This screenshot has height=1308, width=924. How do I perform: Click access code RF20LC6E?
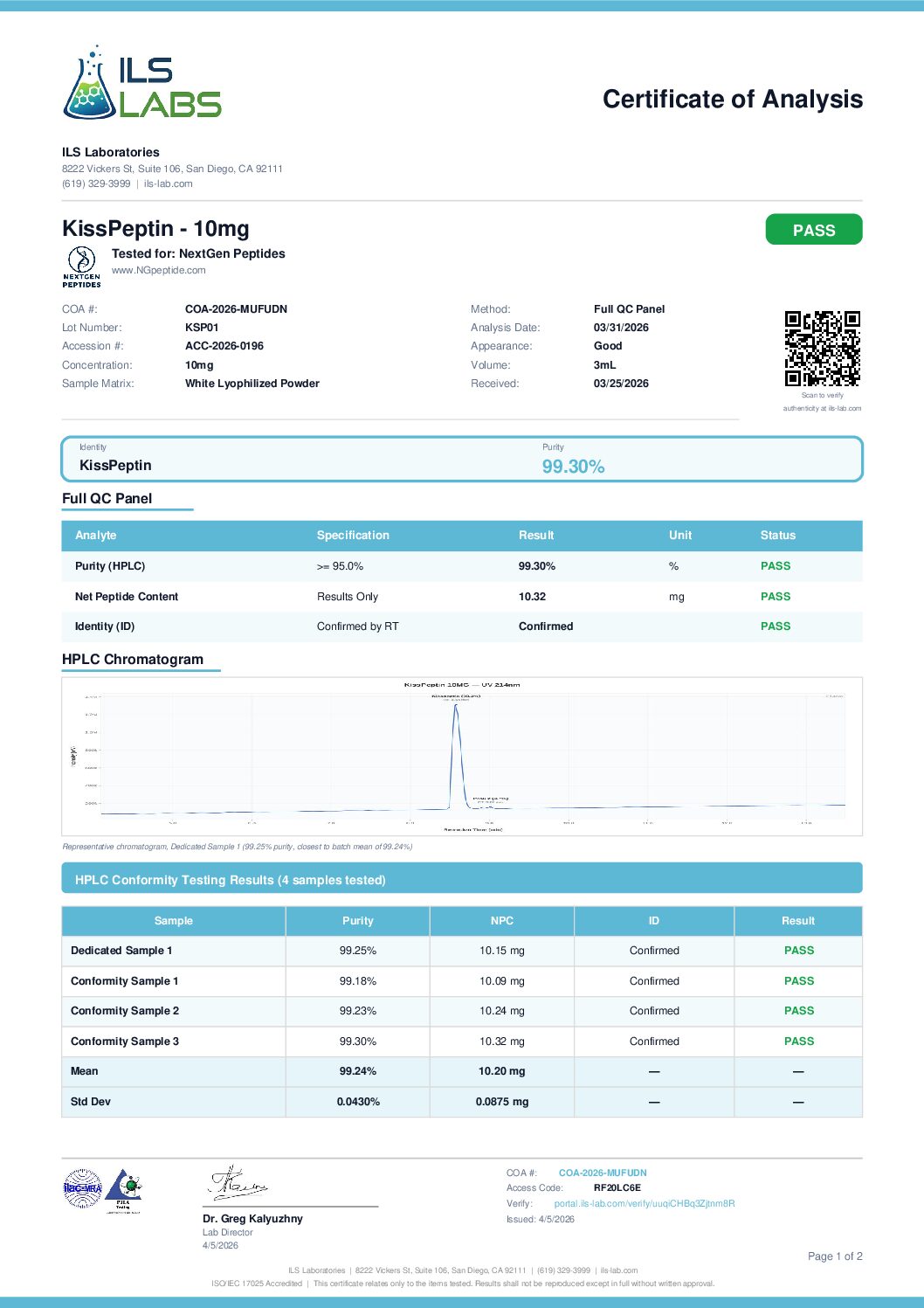click(x=617, y=1187)
